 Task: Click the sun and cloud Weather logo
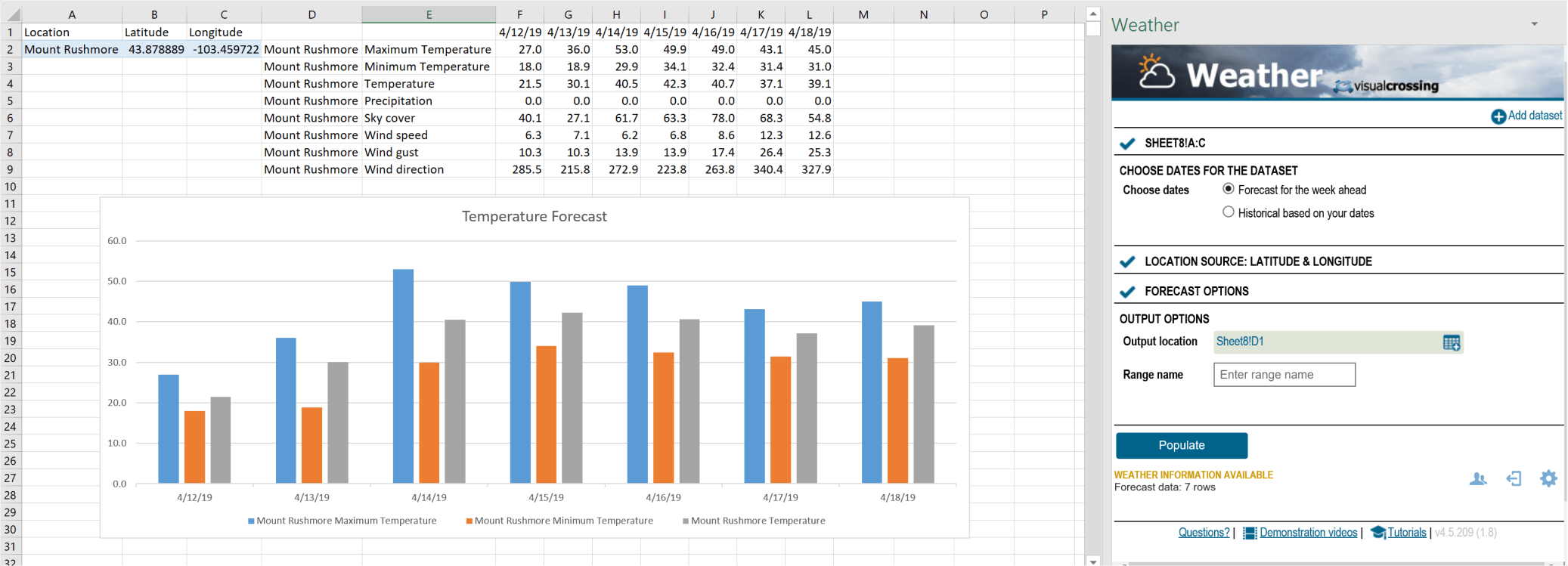[x=1156, y=72]
